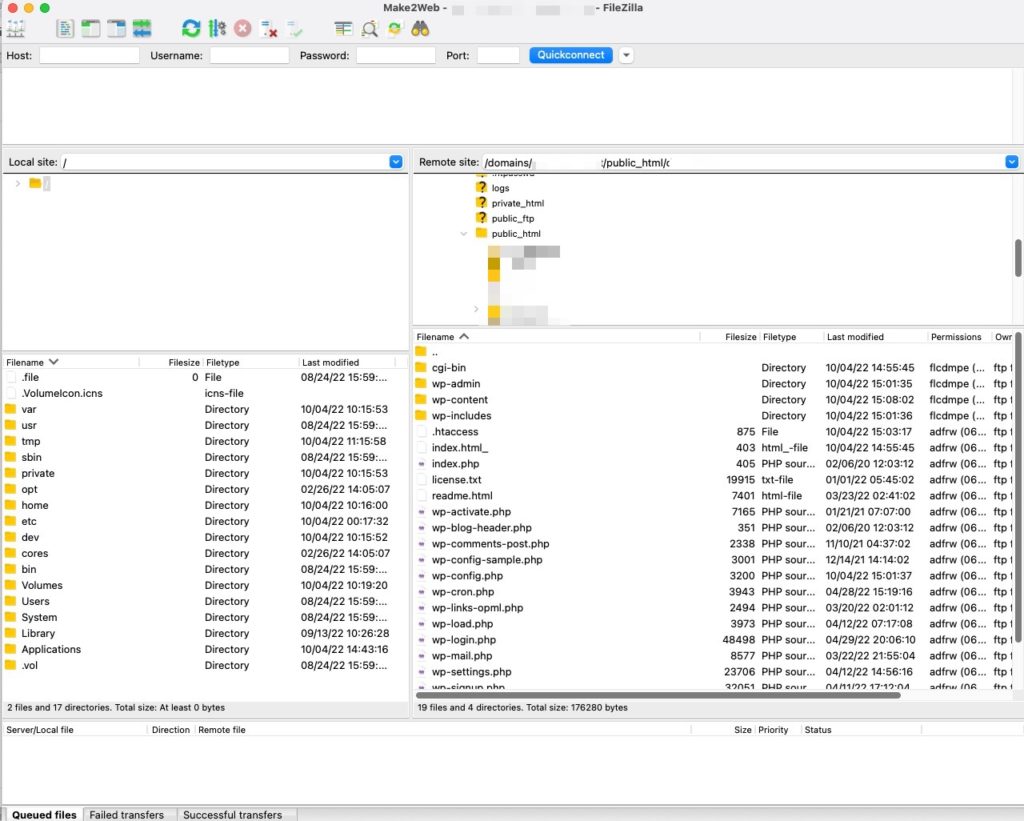Image resolution: width=1024 pixels, height=821 pixels.
Task: Sort local files by Last modified column
Action: point(347,362)
